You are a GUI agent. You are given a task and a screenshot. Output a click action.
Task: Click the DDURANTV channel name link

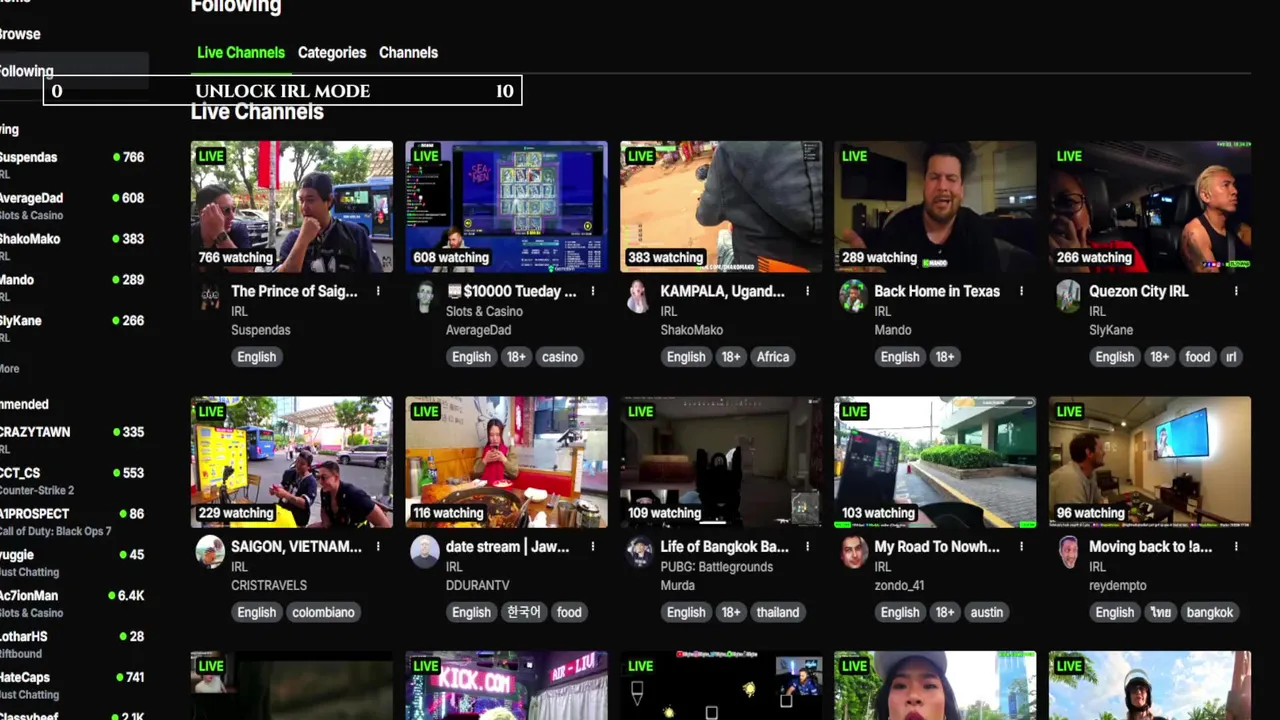[x=477, y=585]
